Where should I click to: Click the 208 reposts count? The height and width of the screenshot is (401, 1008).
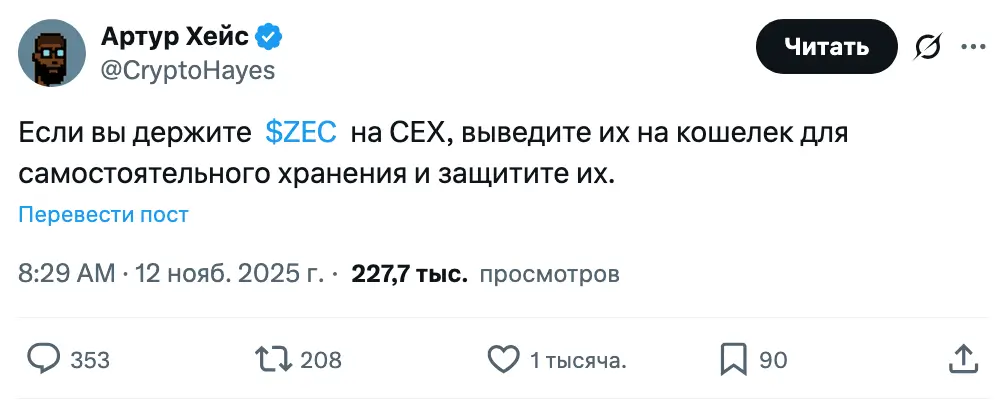[321, 360]
